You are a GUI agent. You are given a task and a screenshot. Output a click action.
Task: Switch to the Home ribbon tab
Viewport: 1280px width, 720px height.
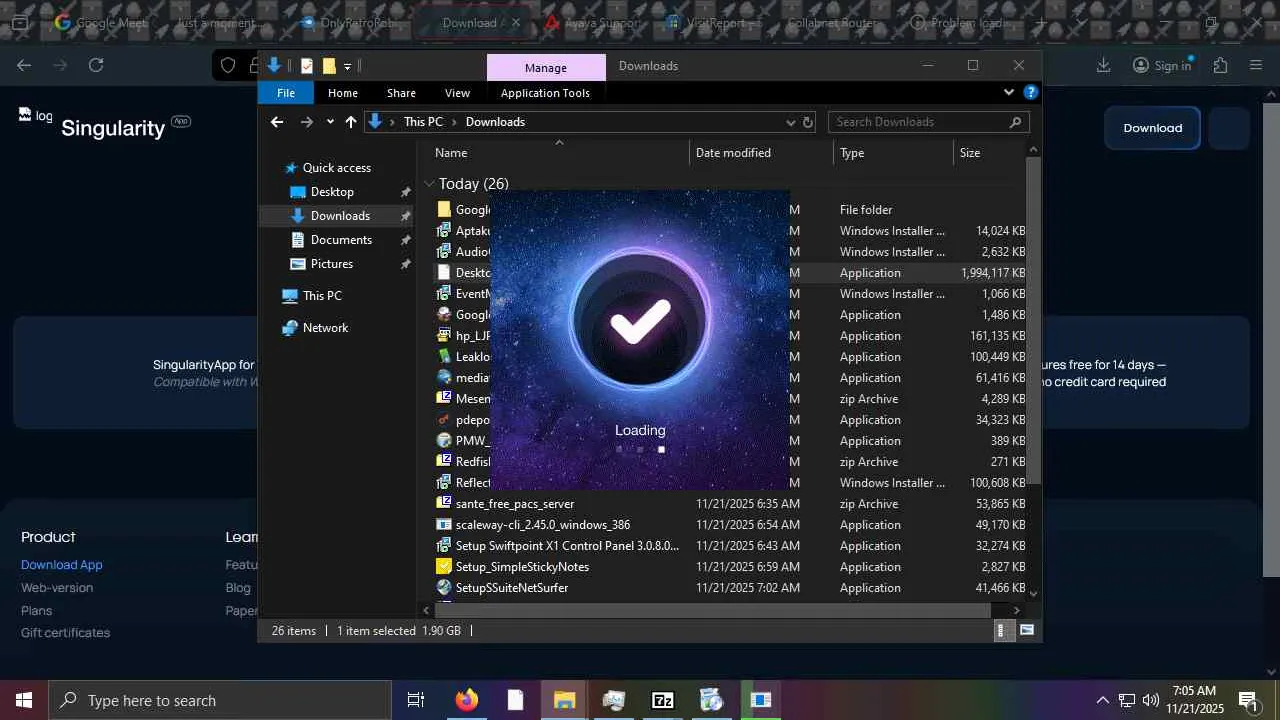[343, 93]
